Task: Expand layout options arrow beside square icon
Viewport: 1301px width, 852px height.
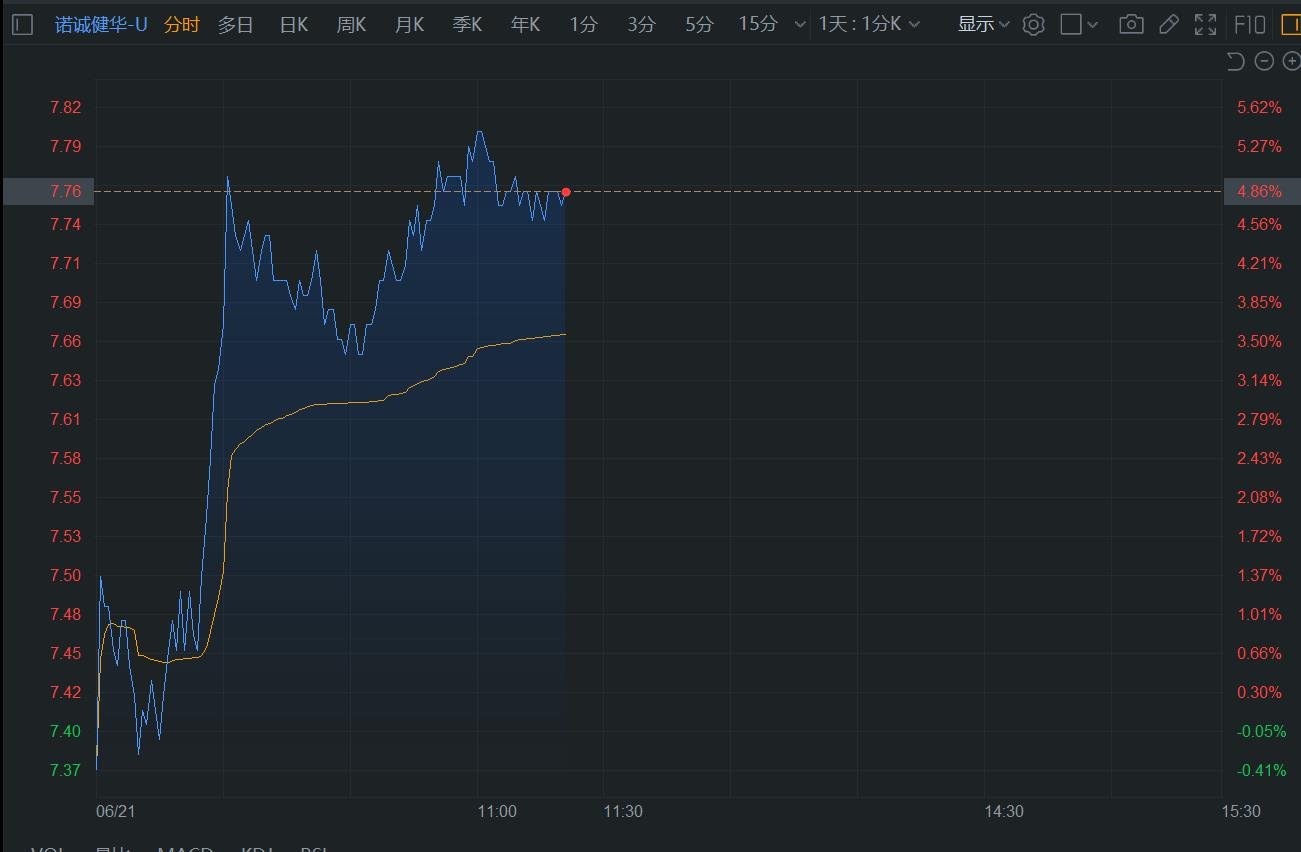Action: (1092, 25)
